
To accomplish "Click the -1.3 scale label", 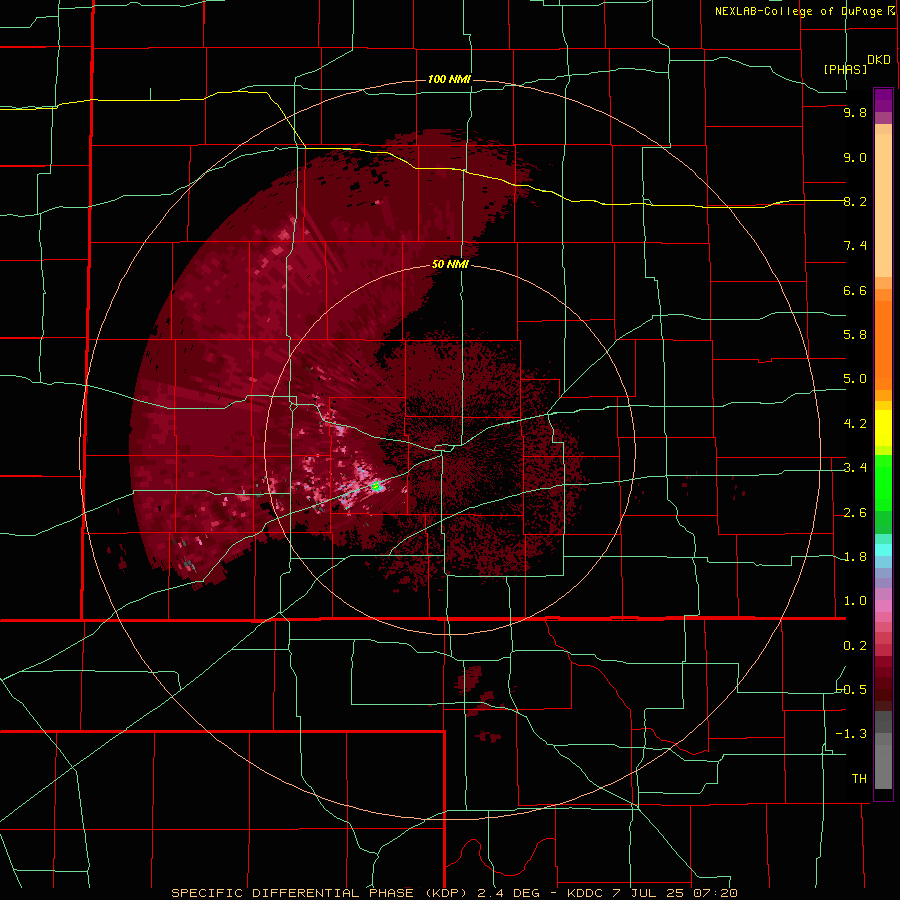I will tap(852, 734).
